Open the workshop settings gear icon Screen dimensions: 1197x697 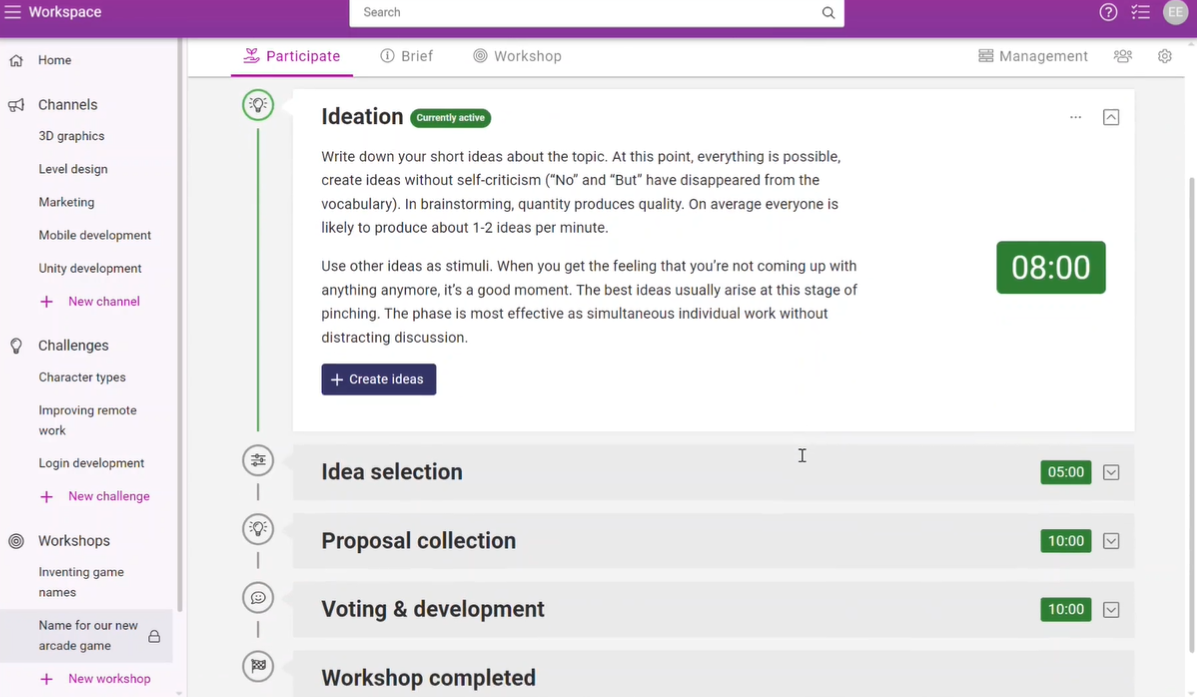pos(1164,56)
